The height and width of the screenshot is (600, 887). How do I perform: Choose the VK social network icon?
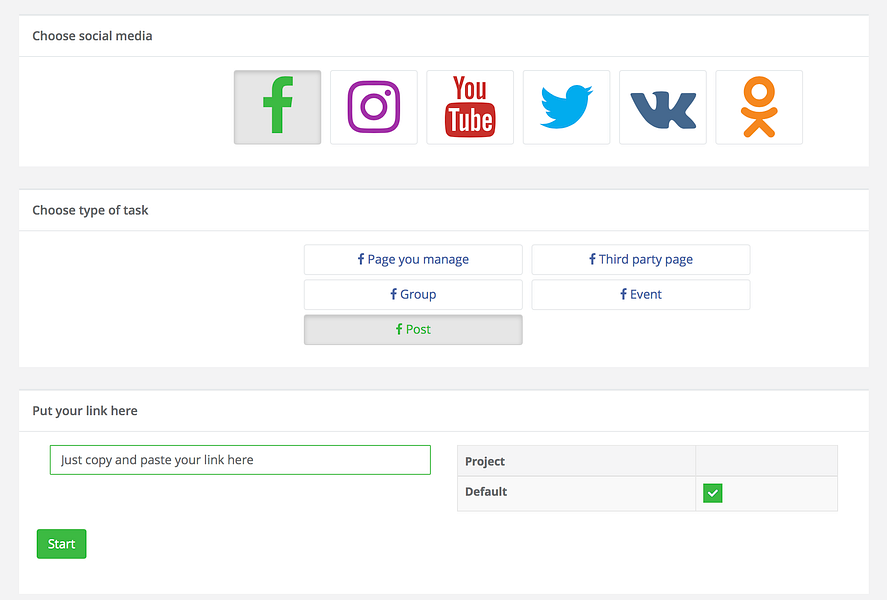663,107
